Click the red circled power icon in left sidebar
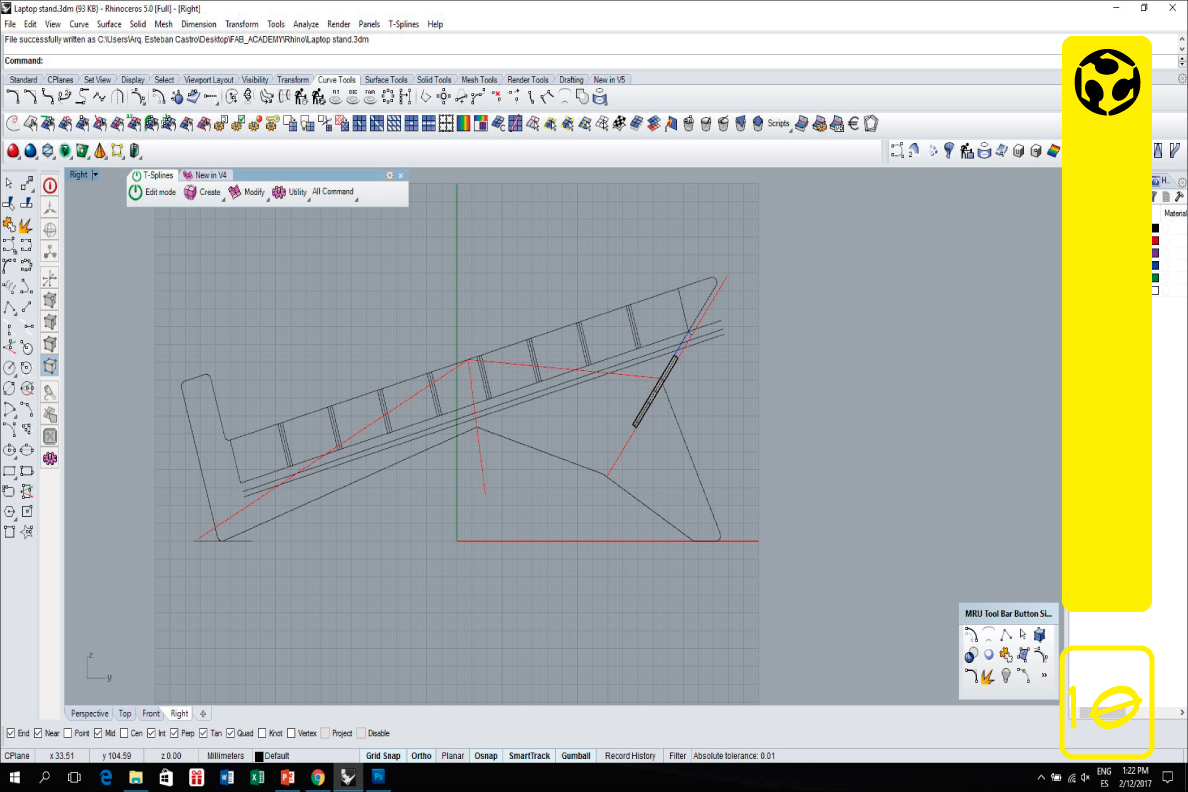 [50, 185]
